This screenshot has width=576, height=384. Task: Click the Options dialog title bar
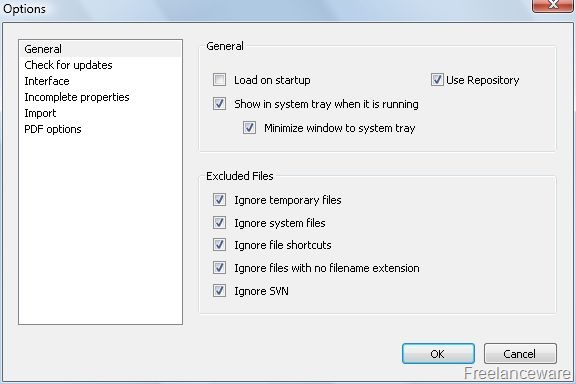pos(257,9)
